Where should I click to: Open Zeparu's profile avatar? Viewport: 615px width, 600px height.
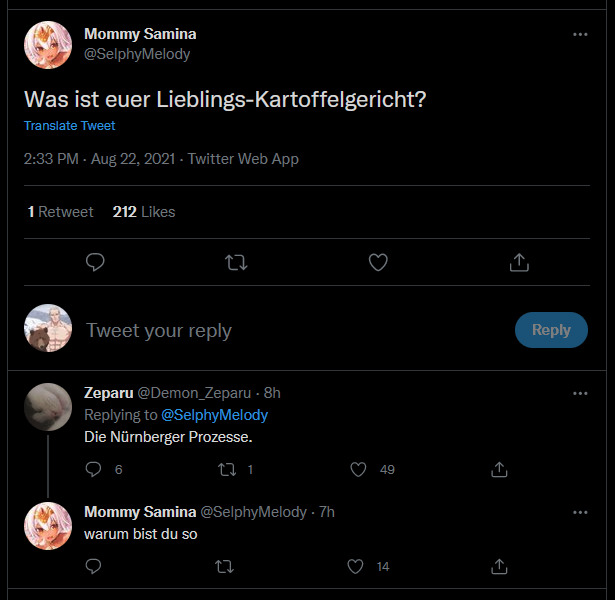(x=47, y=406)
